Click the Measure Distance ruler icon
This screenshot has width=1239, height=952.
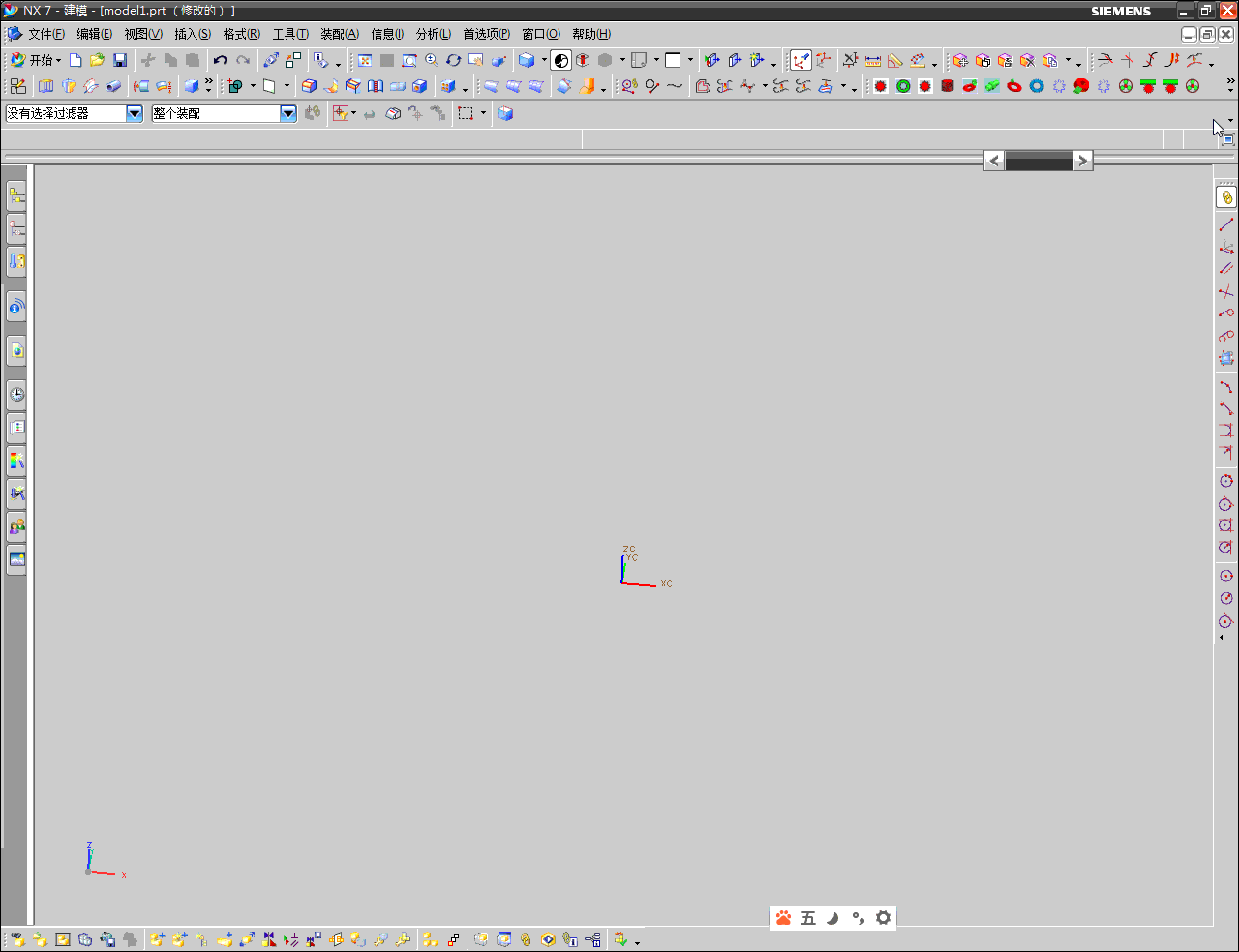(x=873, y=60)
